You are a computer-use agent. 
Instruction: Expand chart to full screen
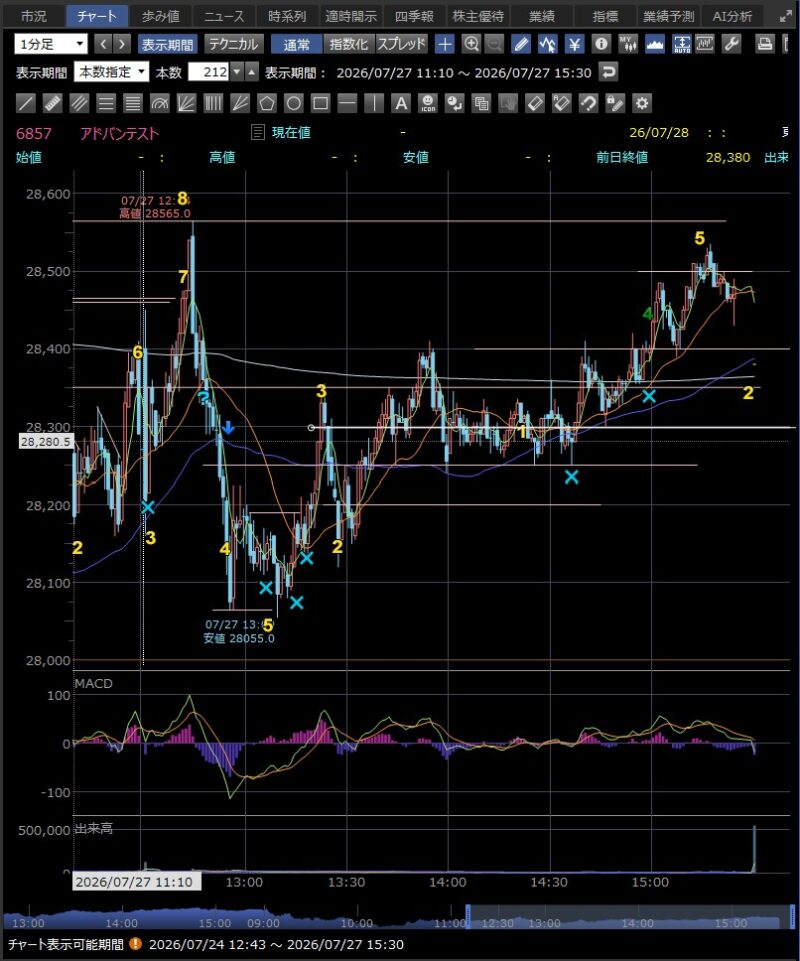pyautogui.click(x=786, y=16)
